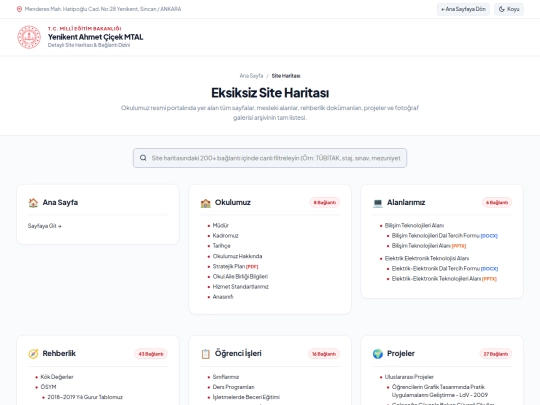540x405 pixels.
Task: Focus the site map filter search field
Action: point(270,158)
